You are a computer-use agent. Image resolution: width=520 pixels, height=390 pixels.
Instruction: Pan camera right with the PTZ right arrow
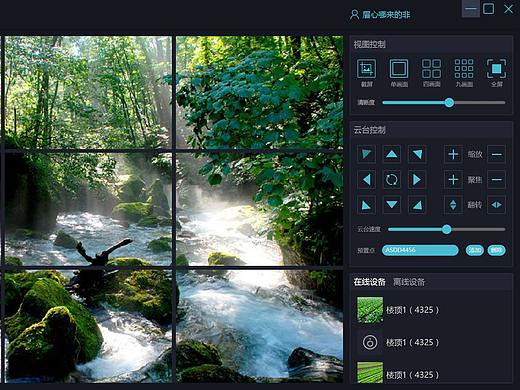(x=417, y=180)
